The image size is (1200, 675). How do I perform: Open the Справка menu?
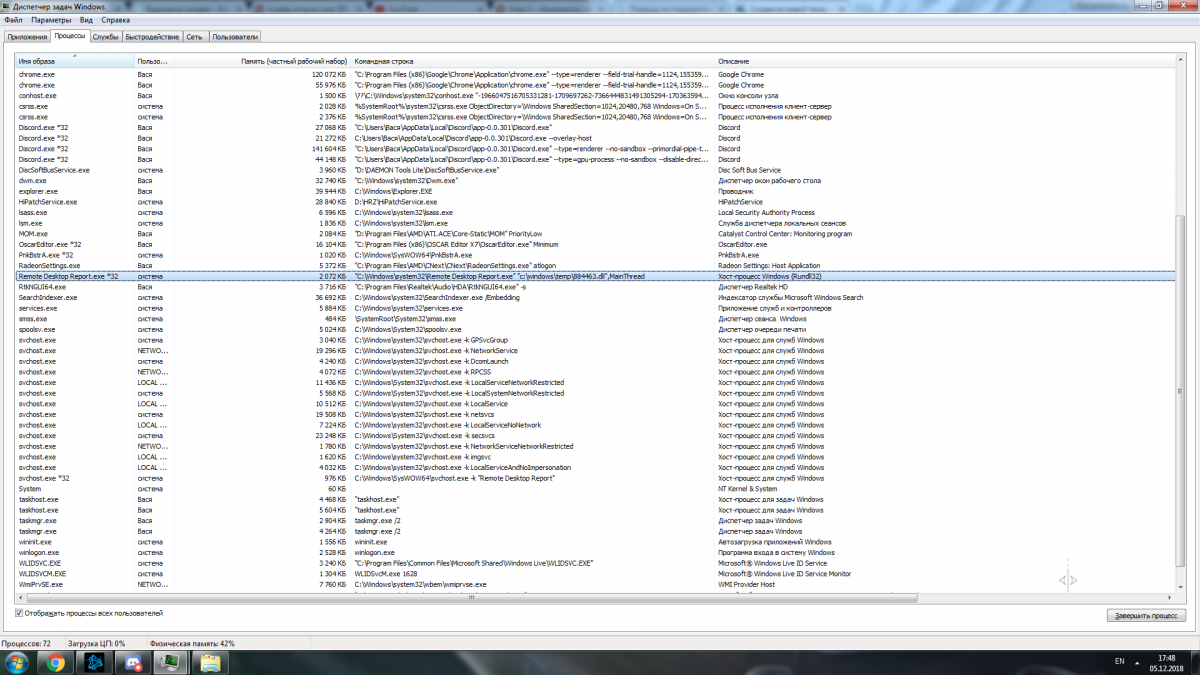tap(115, 19)
